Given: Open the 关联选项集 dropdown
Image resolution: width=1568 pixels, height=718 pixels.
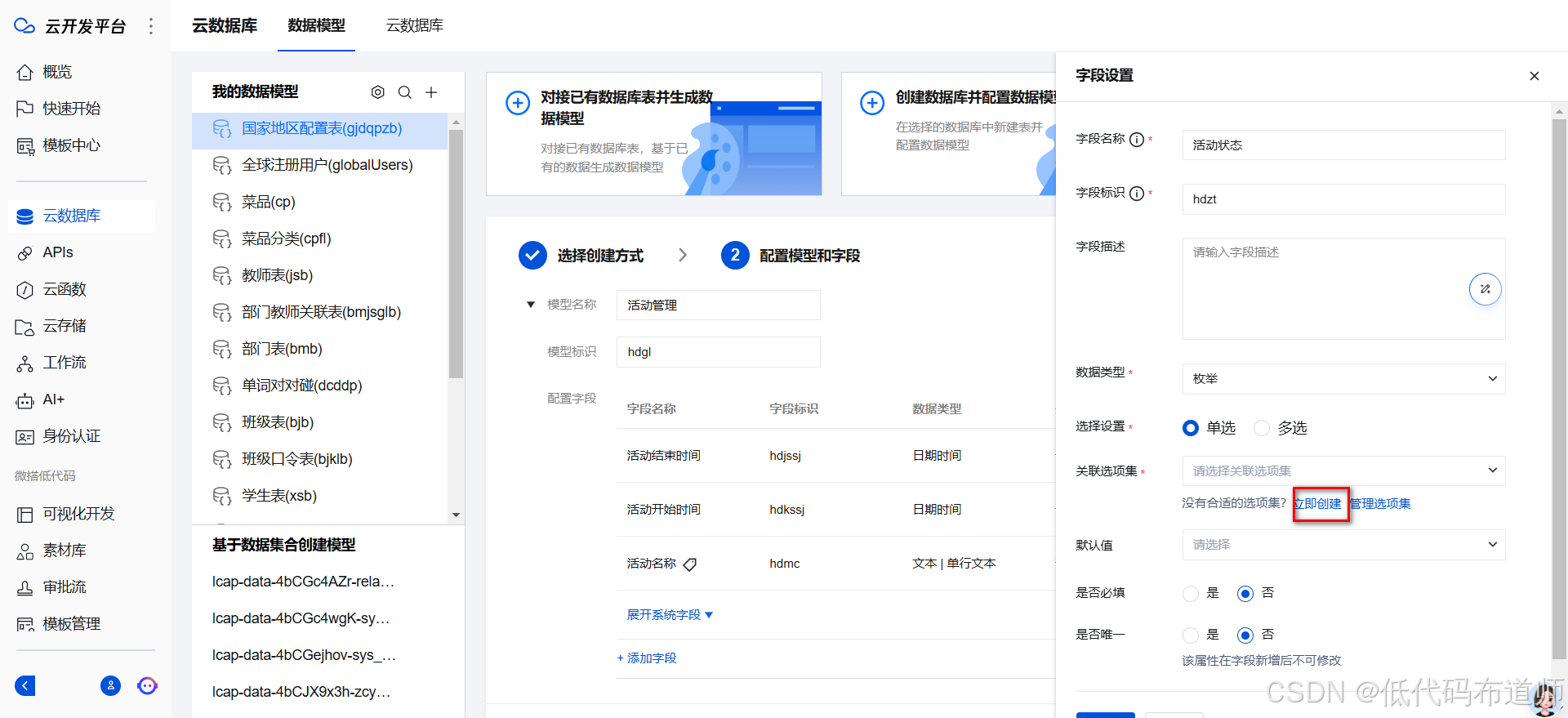Looking at the screenshot, I should point(1343,470).
